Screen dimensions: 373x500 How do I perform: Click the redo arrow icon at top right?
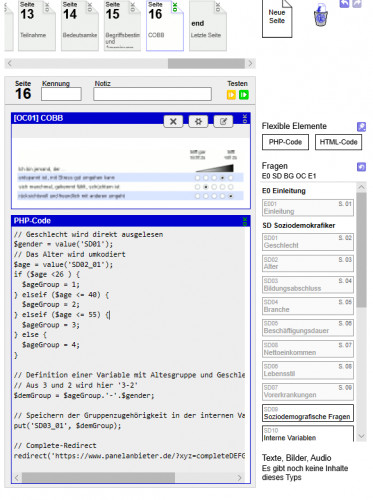coord(357,3)
